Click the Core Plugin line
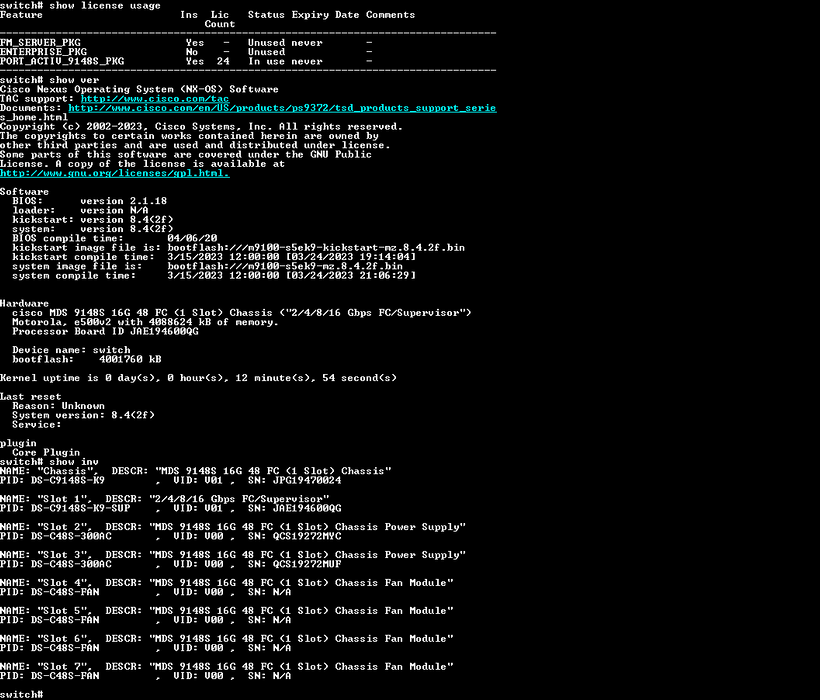Viewport: 820px width, 700px height. 46,452
